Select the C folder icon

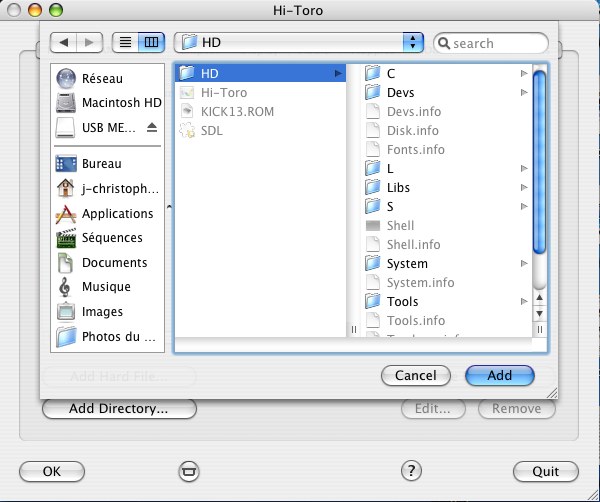(x=373, y=73)
